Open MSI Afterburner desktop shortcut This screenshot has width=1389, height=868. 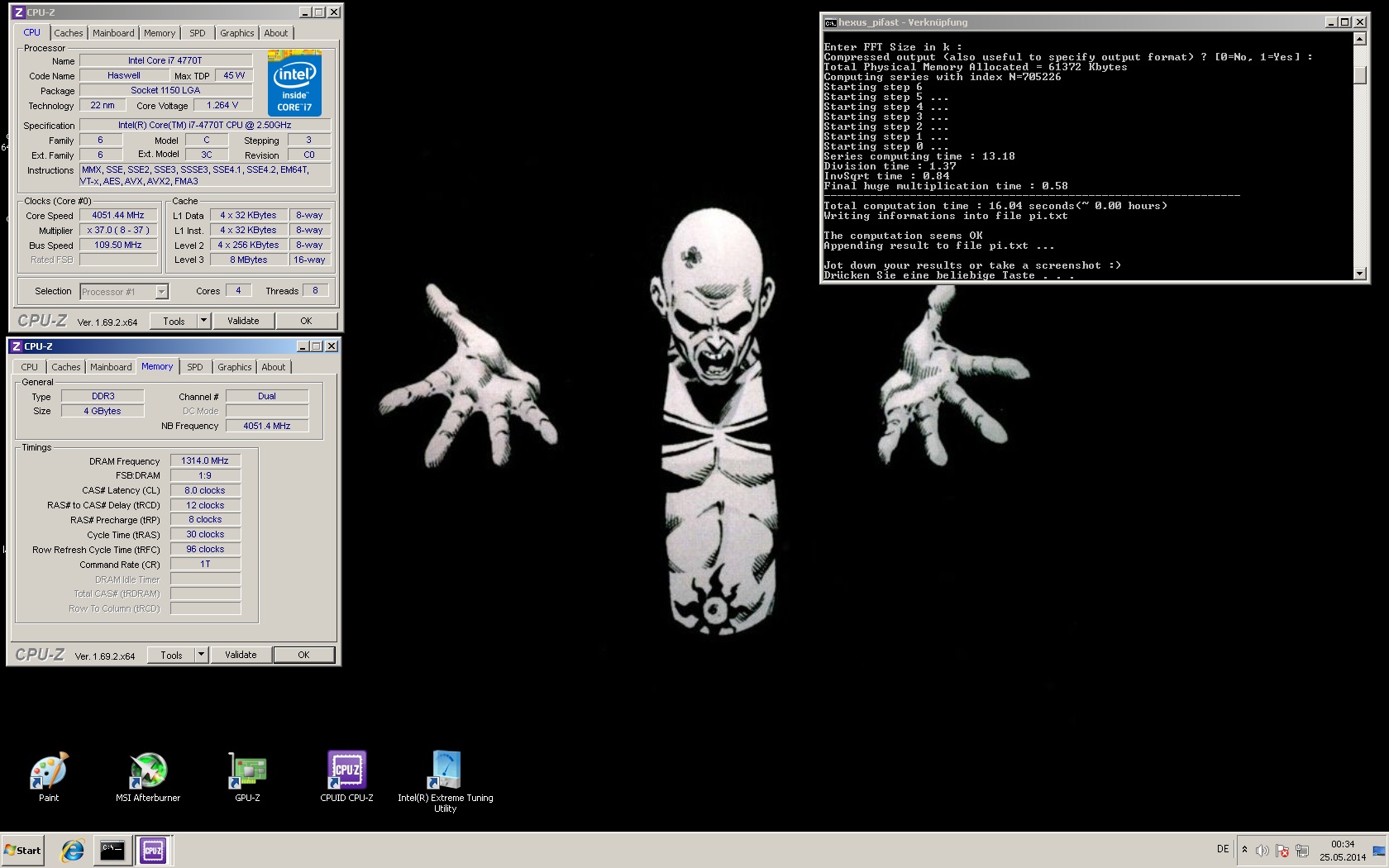point(148,777)
